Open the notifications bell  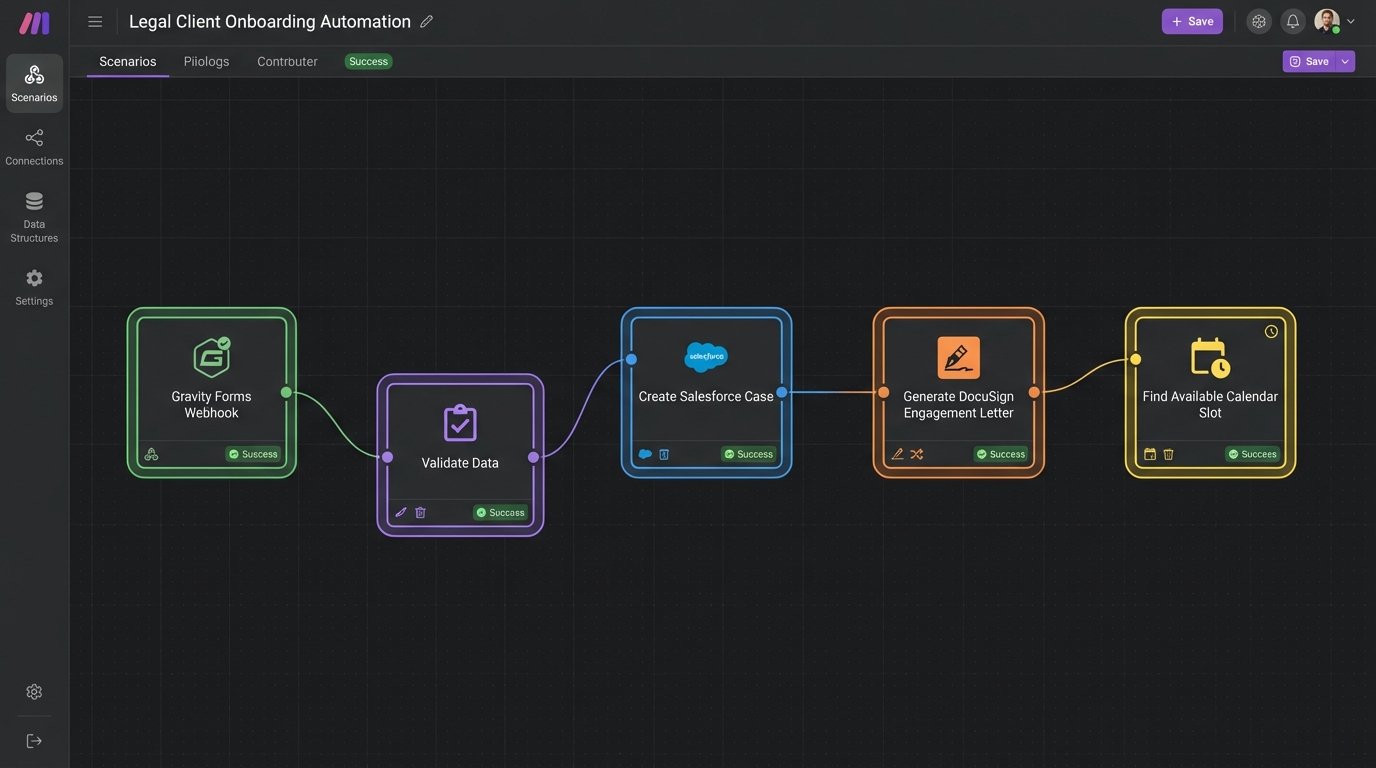tap(1292, 21)
